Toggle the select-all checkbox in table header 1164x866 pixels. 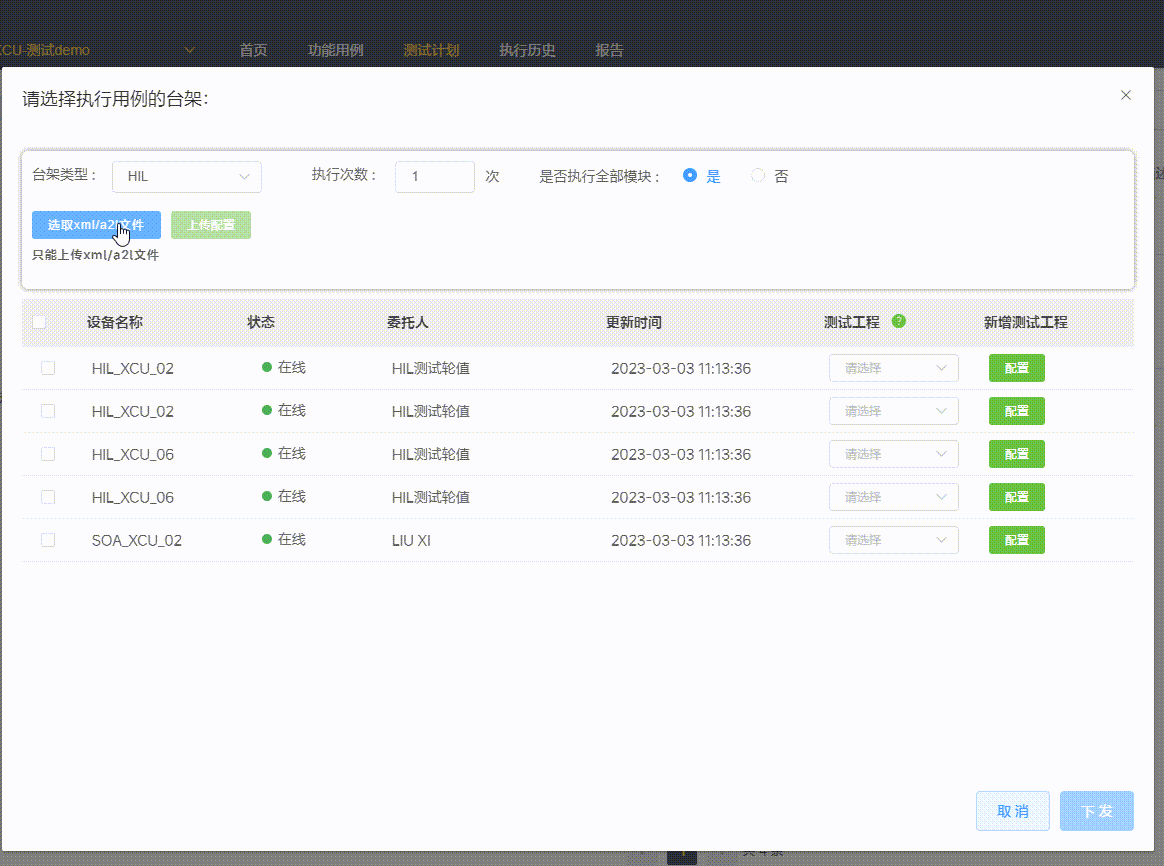coord(39,322)
